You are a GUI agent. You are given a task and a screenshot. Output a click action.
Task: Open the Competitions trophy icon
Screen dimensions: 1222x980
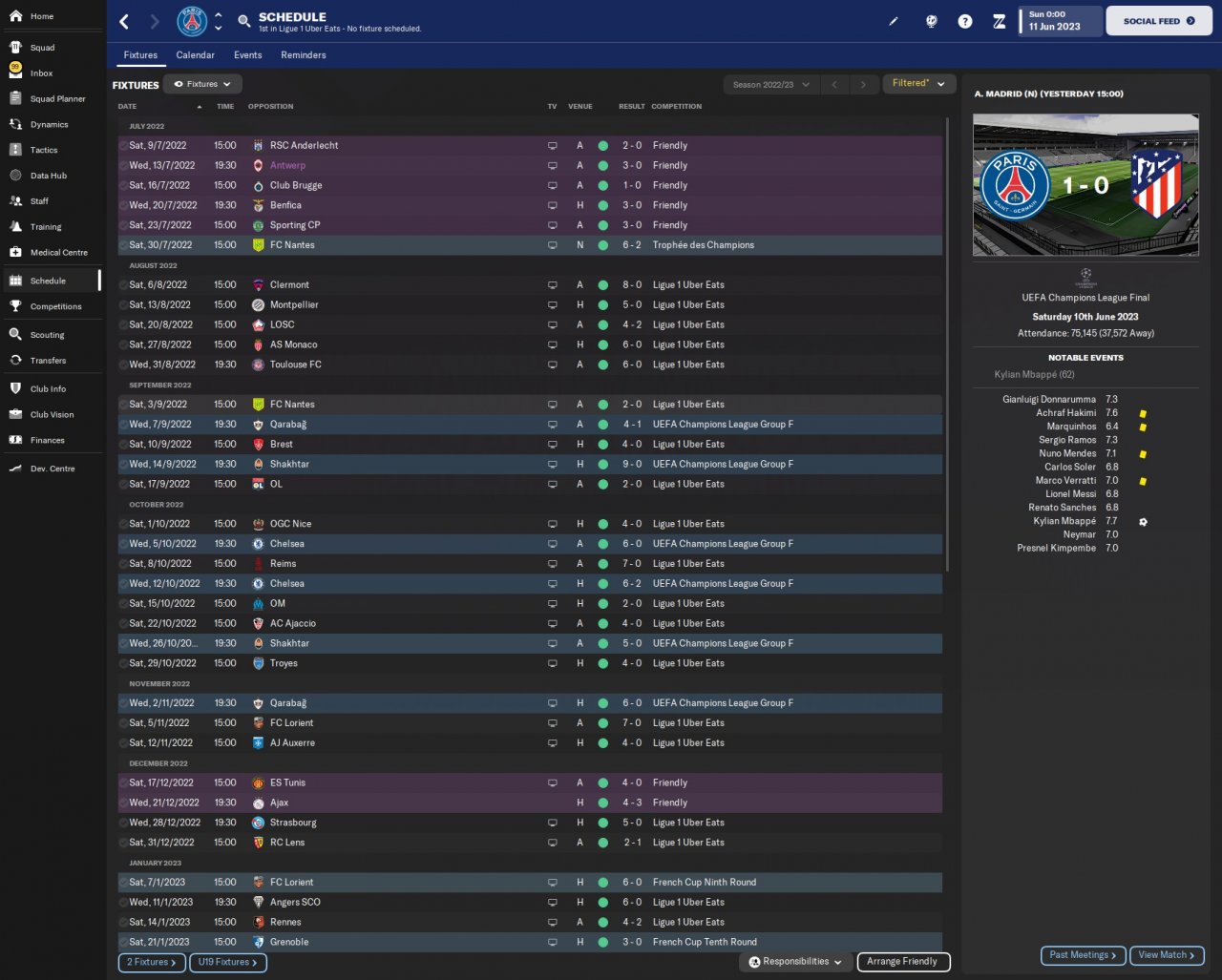[x=15, y=306]
